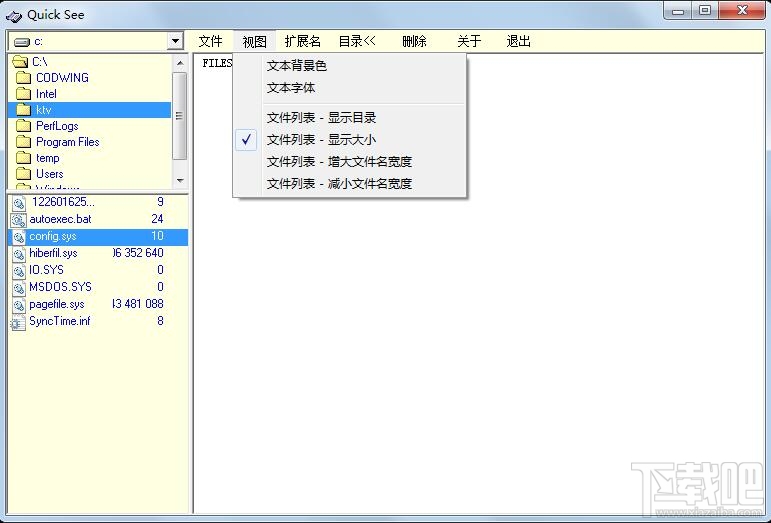Close the Quick See window

[x=742, y=11]
